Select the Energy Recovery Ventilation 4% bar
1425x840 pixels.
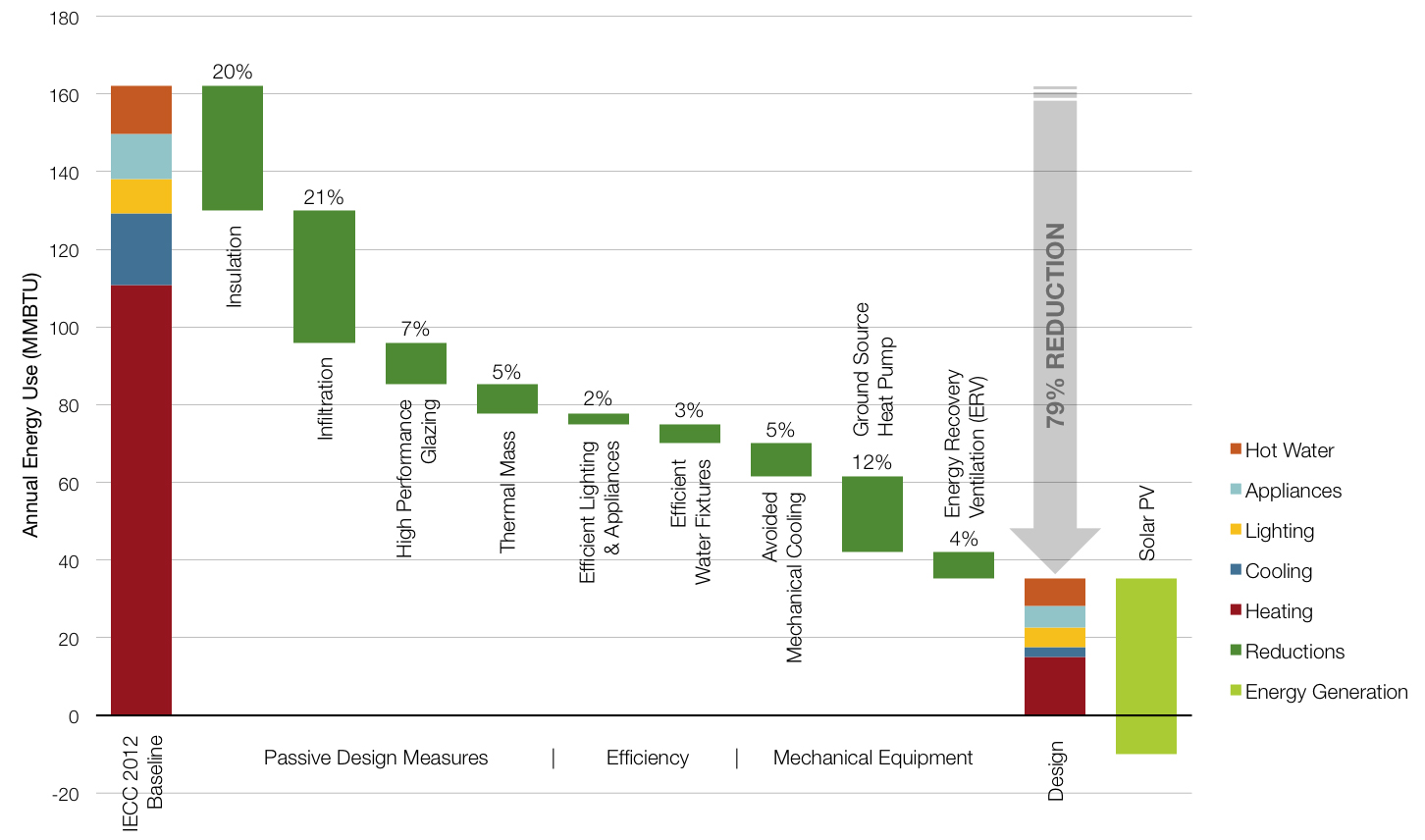point(963,564)
